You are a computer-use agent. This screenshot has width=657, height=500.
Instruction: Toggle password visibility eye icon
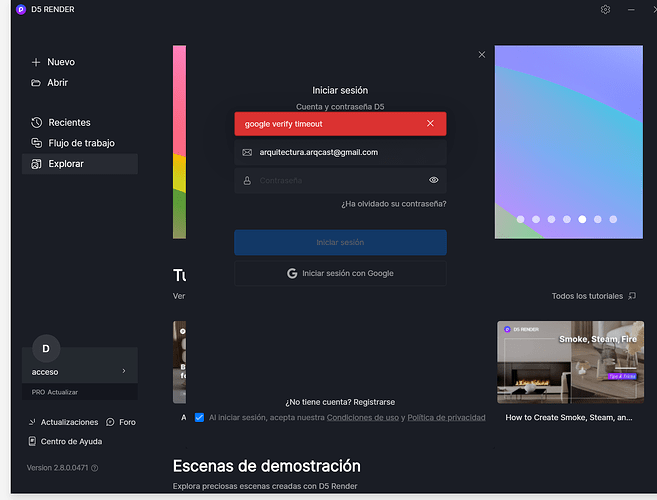[434, 180]
